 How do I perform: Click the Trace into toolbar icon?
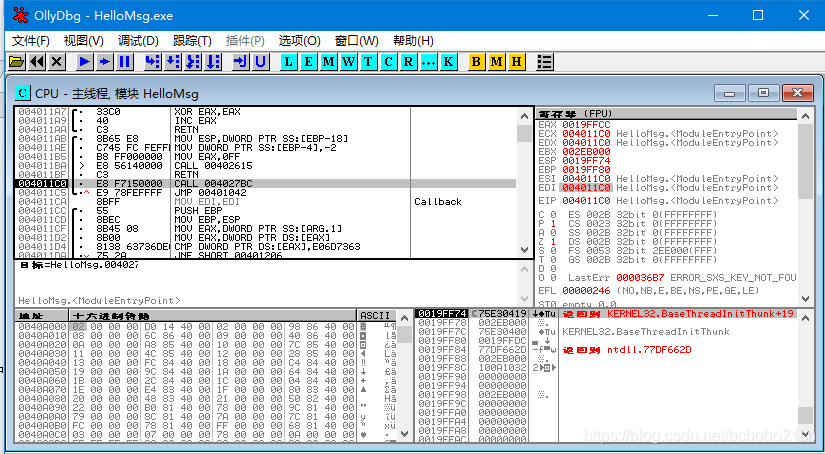193,62
